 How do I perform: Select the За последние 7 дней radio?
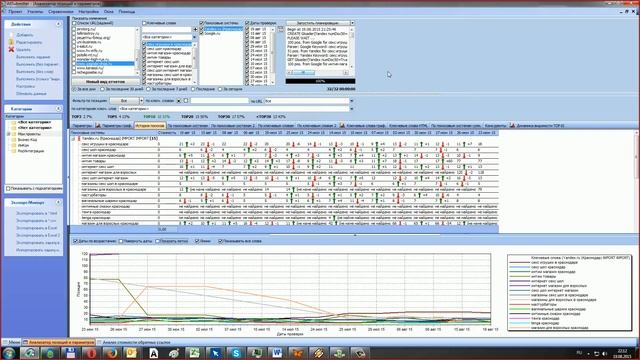[149, 89]
